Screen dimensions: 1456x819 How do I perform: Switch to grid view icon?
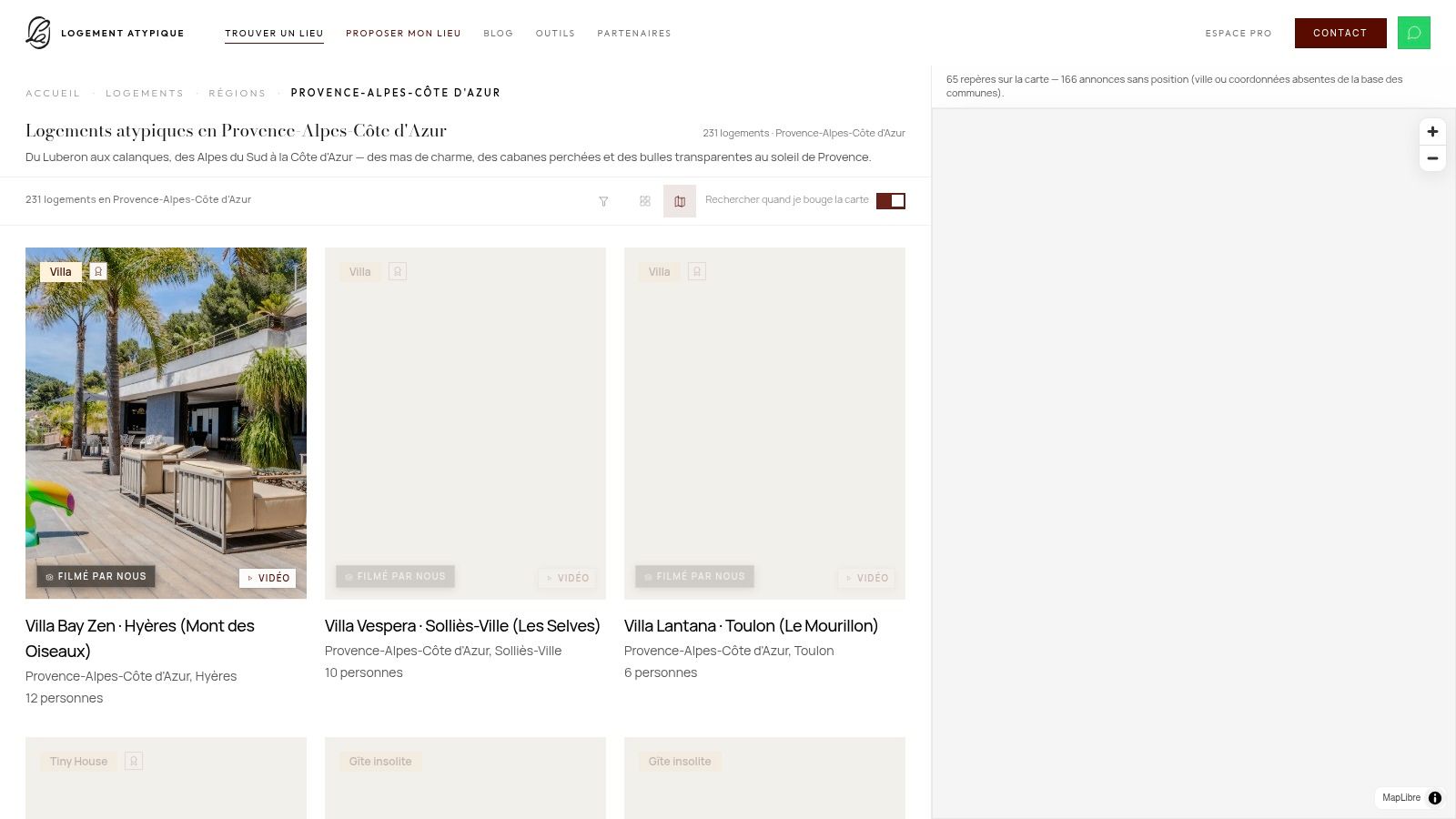click(x=645, y=201)
